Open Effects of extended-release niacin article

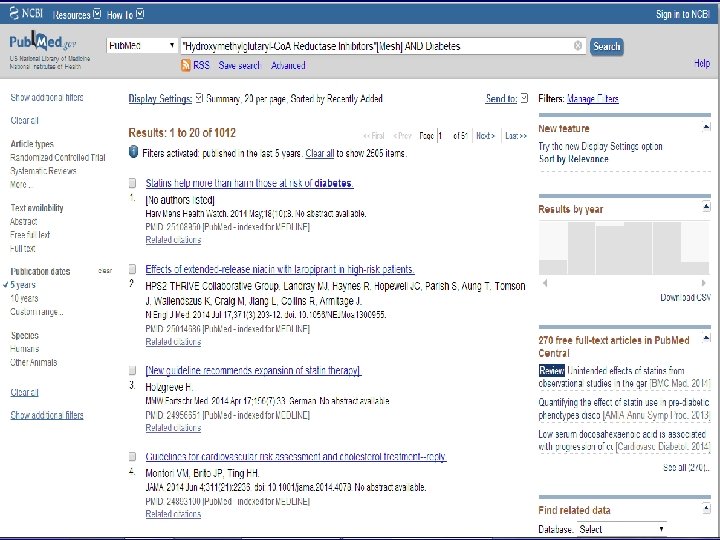click(280, 269)
